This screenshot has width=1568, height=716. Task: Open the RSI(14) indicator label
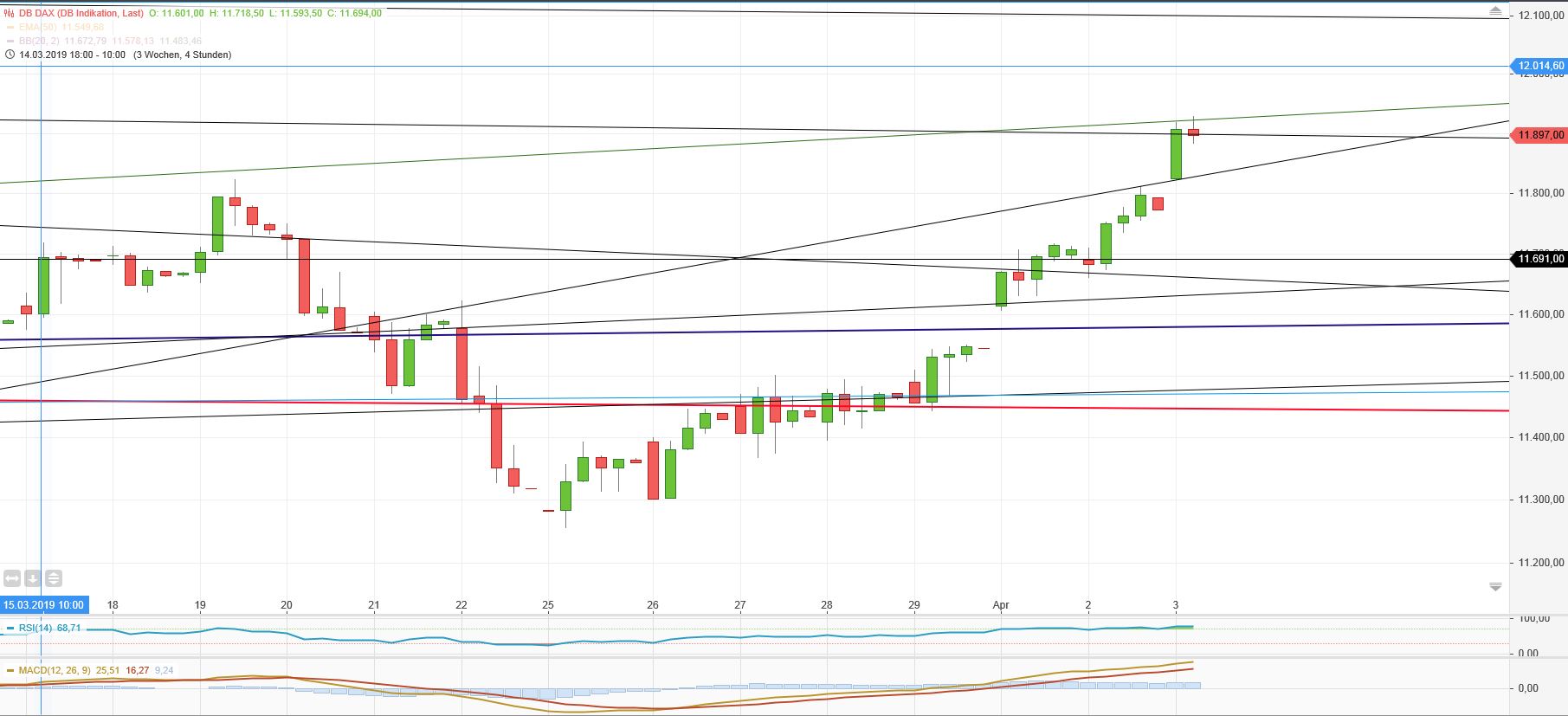[x=35, y=628]
